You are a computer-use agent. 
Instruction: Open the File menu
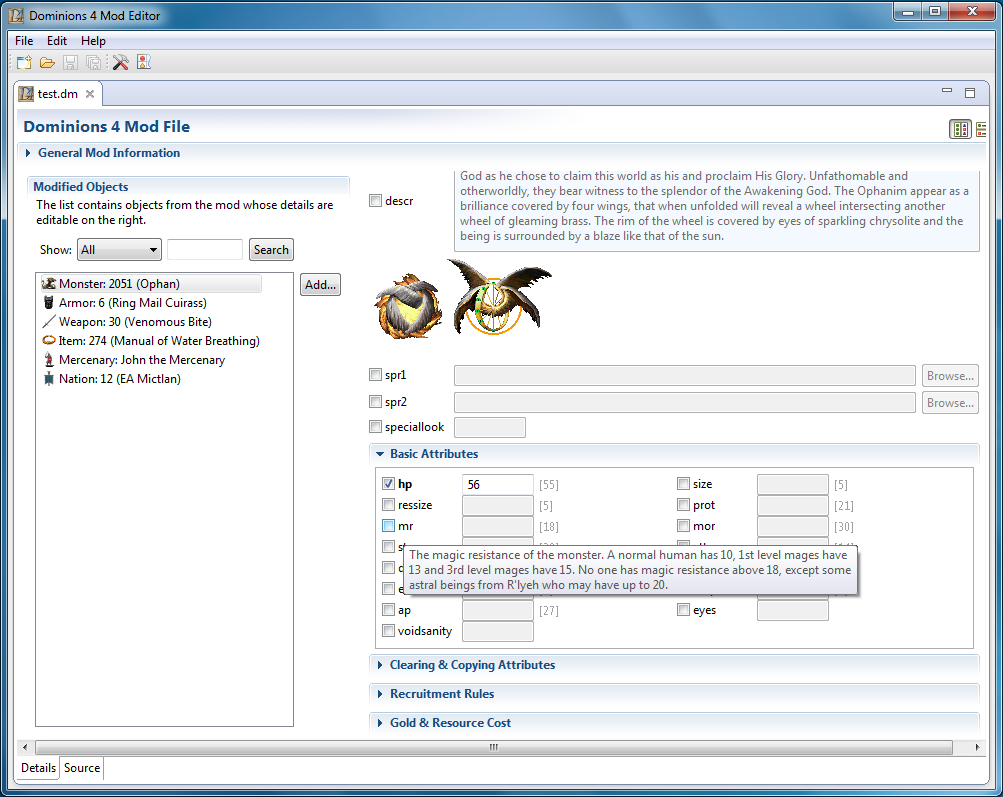point(24,41)
